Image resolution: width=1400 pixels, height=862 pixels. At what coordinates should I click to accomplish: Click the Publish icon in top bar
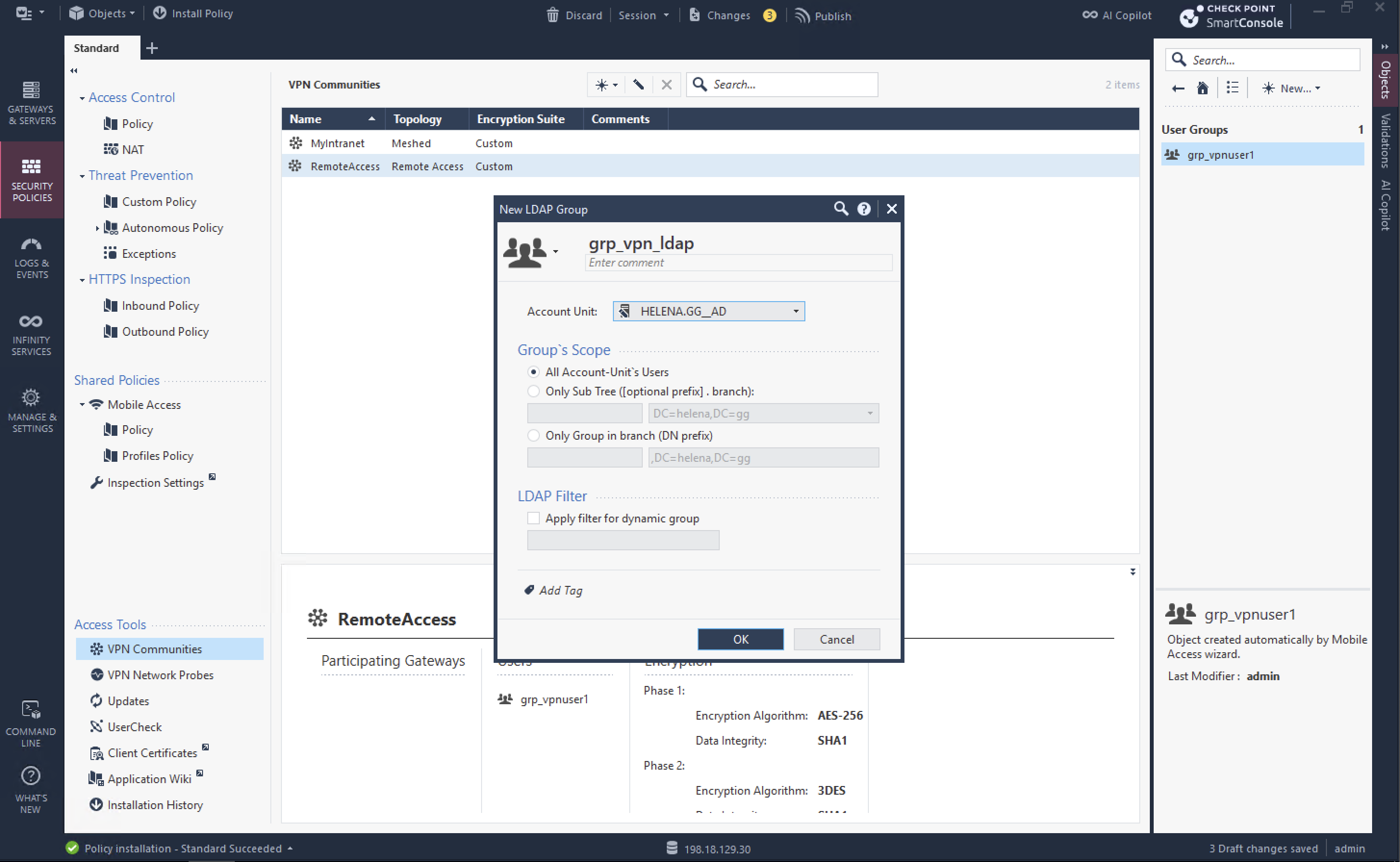pyautogui.click(x=802, y=15)
